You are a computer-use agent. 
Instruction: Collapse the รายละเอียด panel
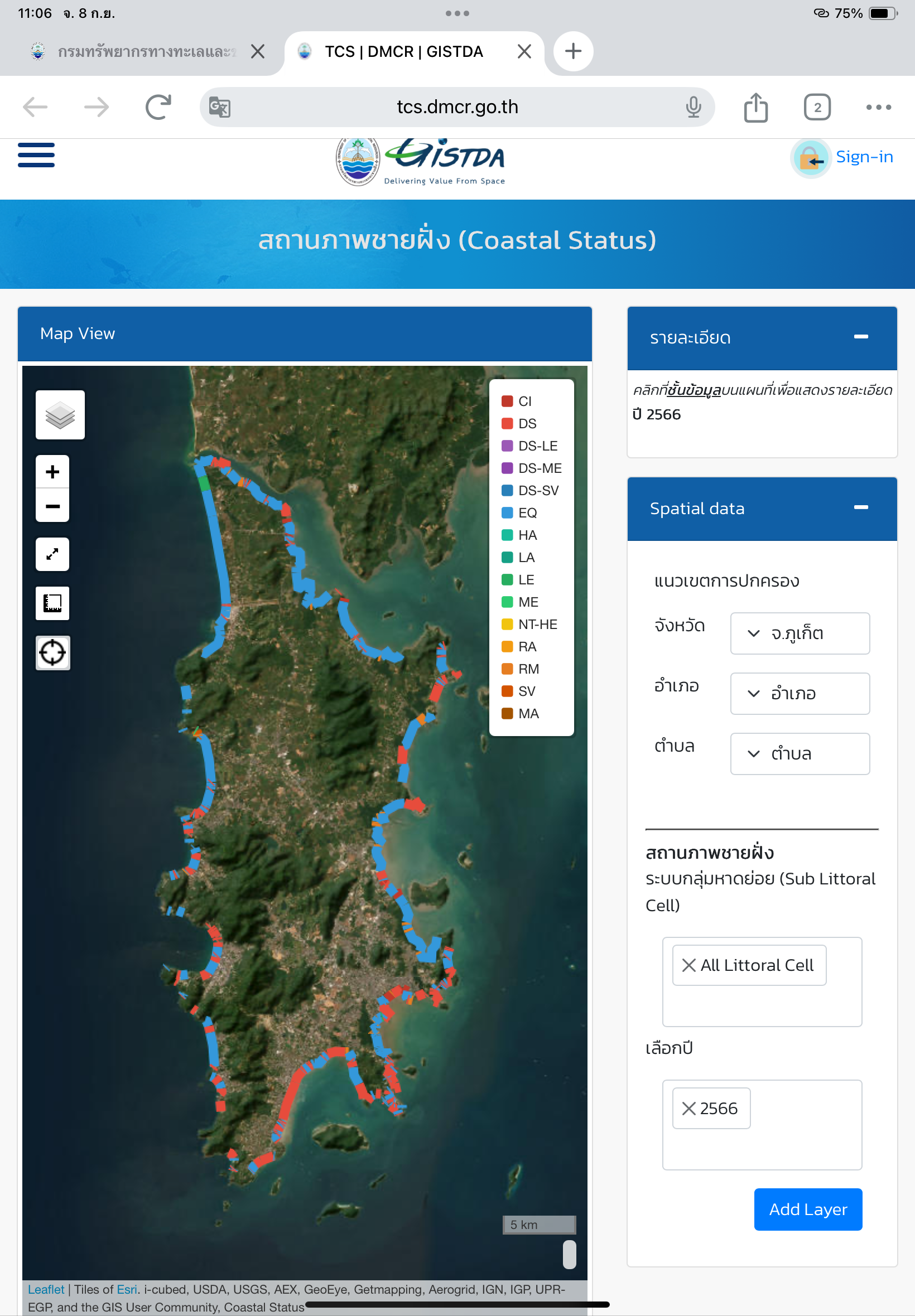click(x=860, y=337)
